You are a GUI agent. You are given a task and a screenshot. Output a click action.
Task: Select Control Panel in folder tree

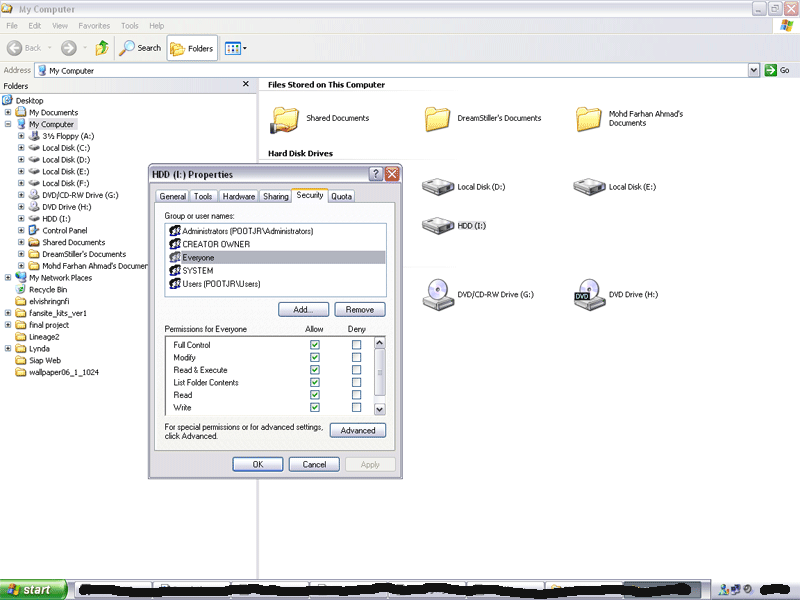click(64, 231)
